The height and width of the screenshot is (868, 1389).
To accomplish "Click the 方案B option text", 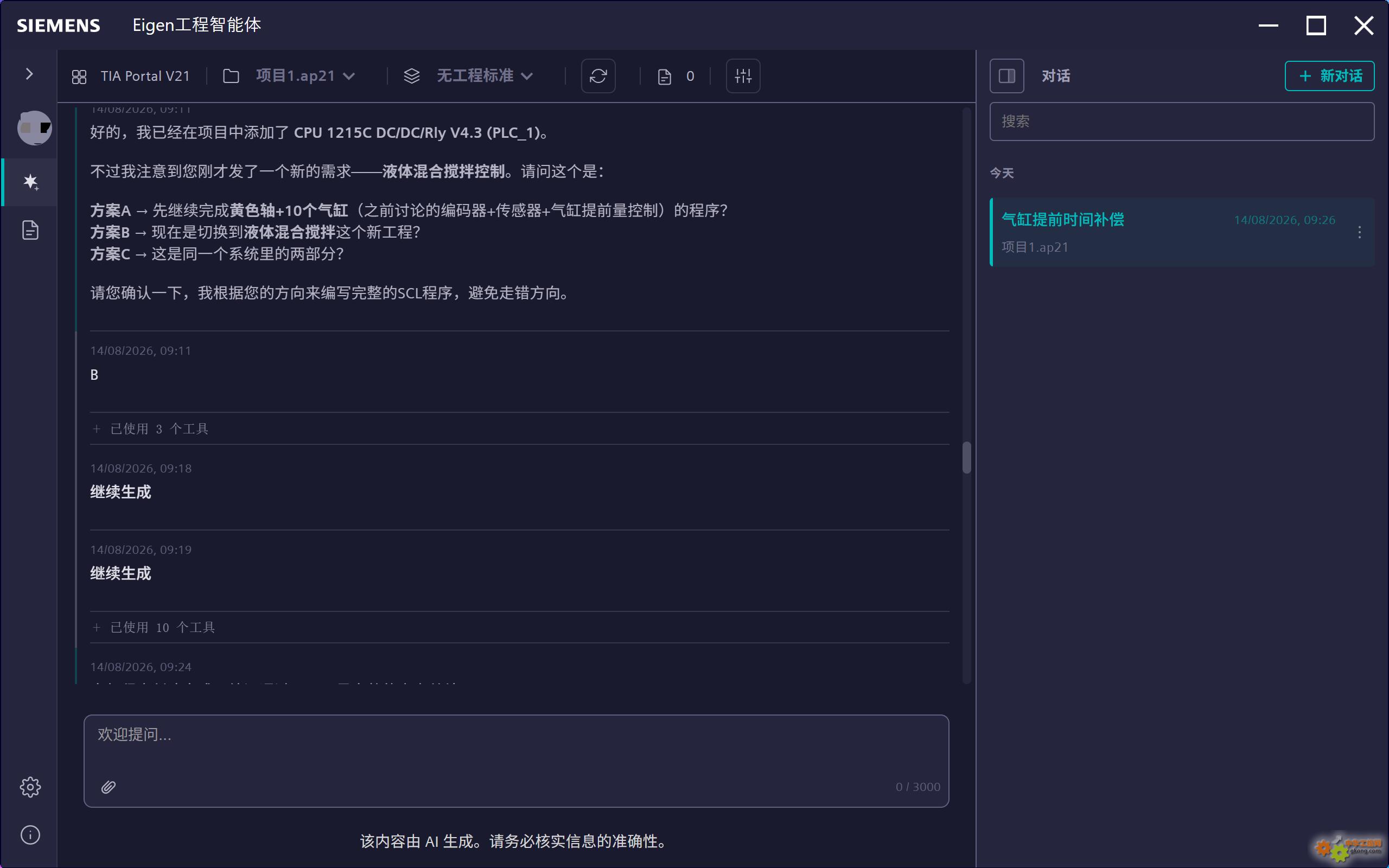I will click(x=256, y=233).
